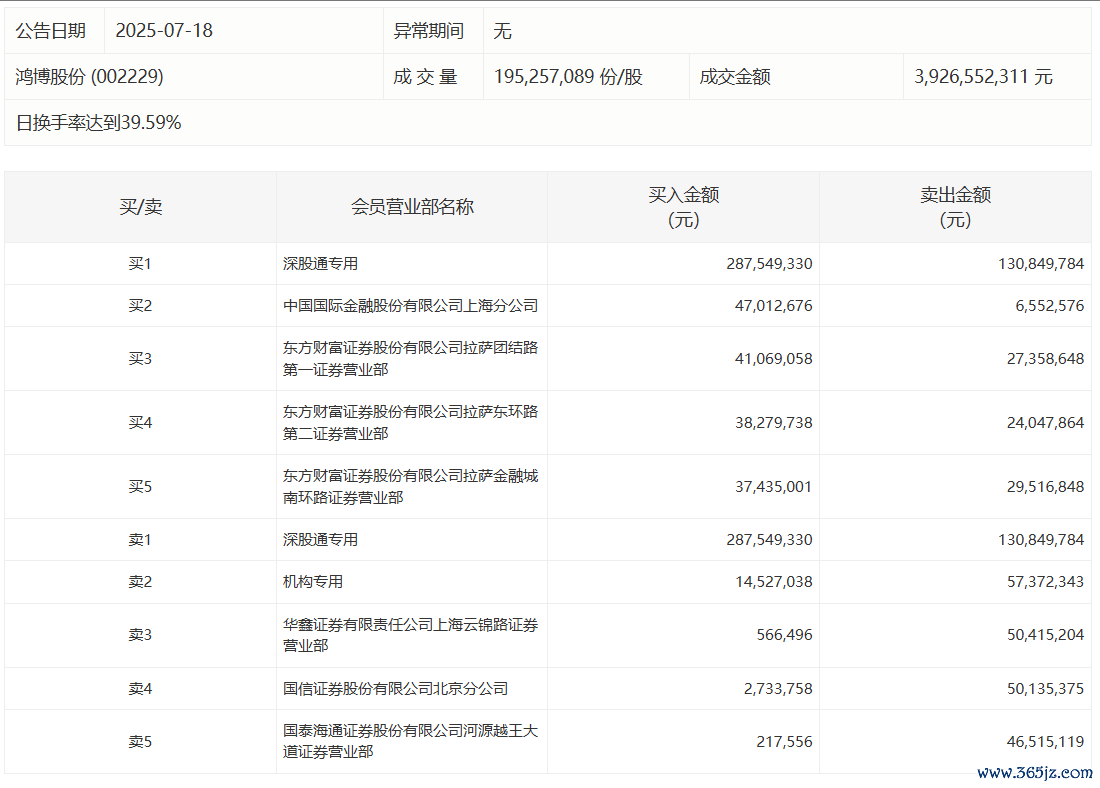Click 国信证券股份有限公司北京分公司
1100x788 pixels.
[396, 688]
